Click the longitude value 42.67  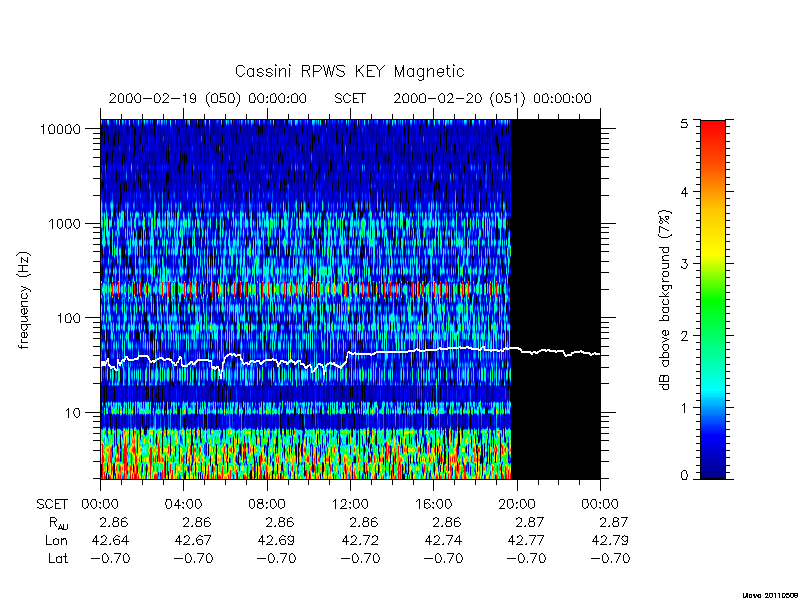pos(193,540)
